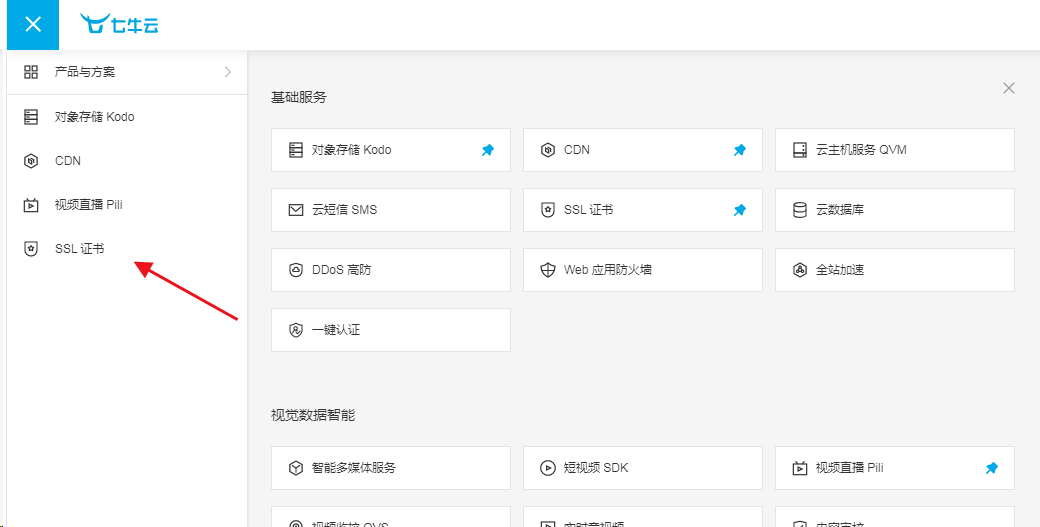1040x527 pixels.
Task: Click the 基础服务 section heading
Action: tap(299, 97)
